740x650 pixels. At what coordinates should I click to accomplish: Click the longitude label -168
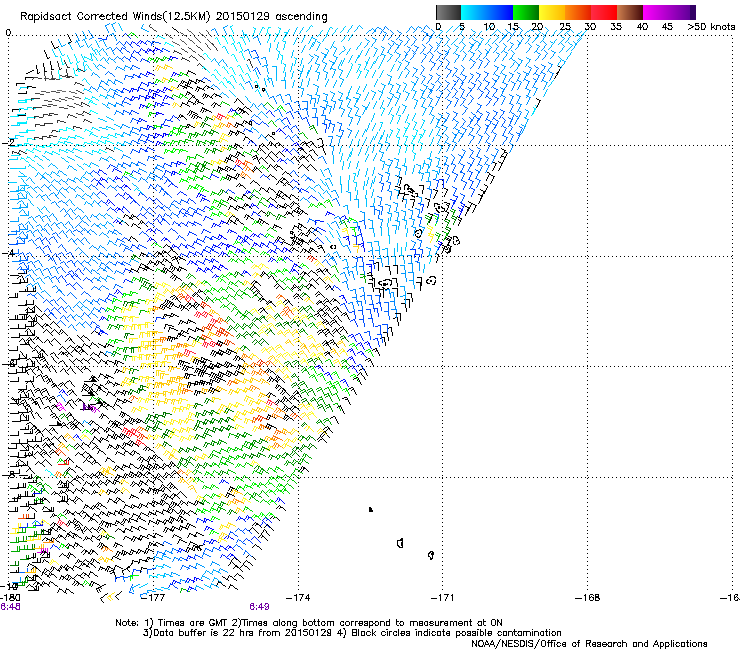[x=588, y=598]
